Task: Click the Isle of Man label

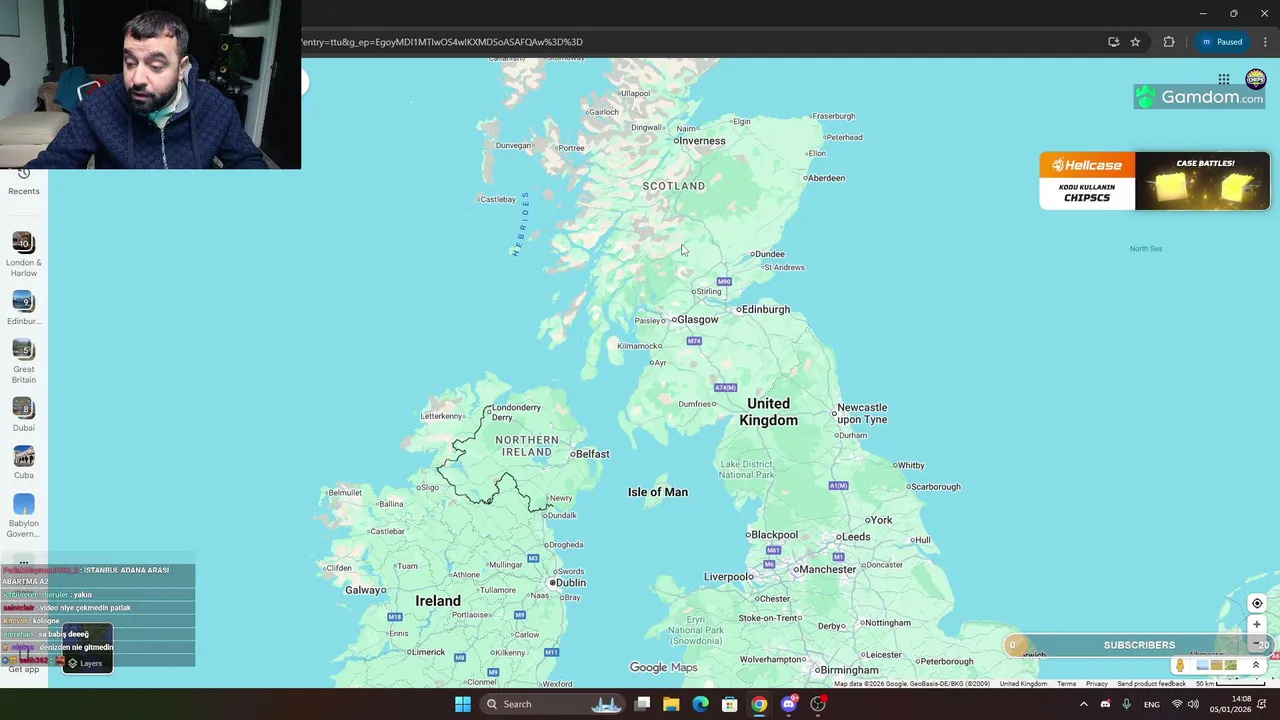Action: coord(658,492)
